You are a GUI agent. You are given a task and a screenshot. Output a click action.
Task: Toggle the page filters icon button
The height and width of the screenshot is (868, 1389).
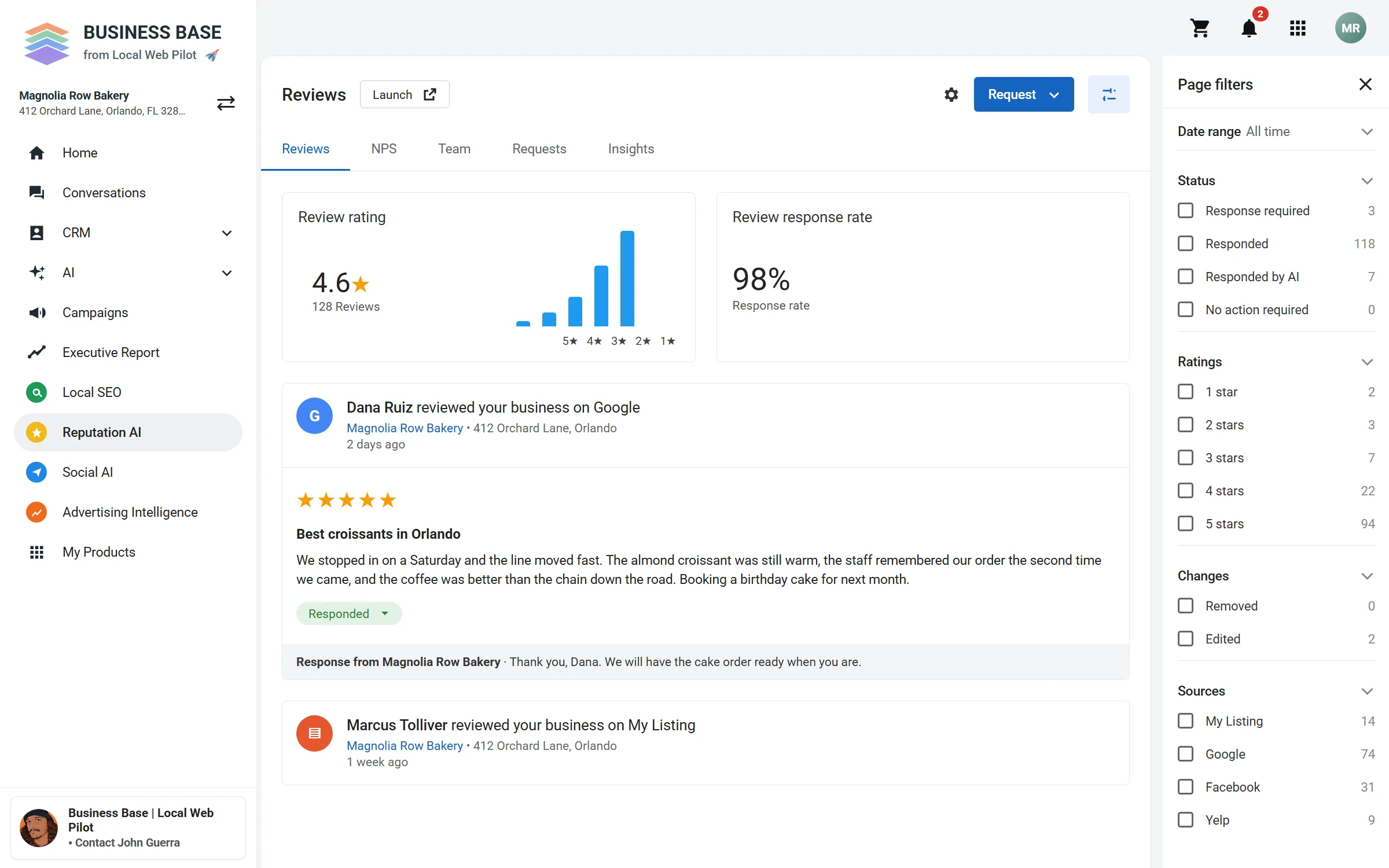(x=1108, y=94)
